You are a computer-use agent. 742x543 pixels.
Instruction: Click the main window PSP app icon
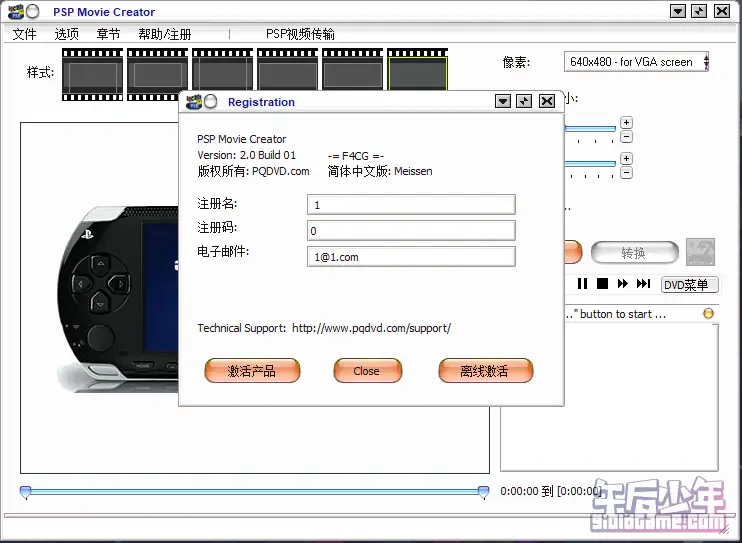(16, 11)
